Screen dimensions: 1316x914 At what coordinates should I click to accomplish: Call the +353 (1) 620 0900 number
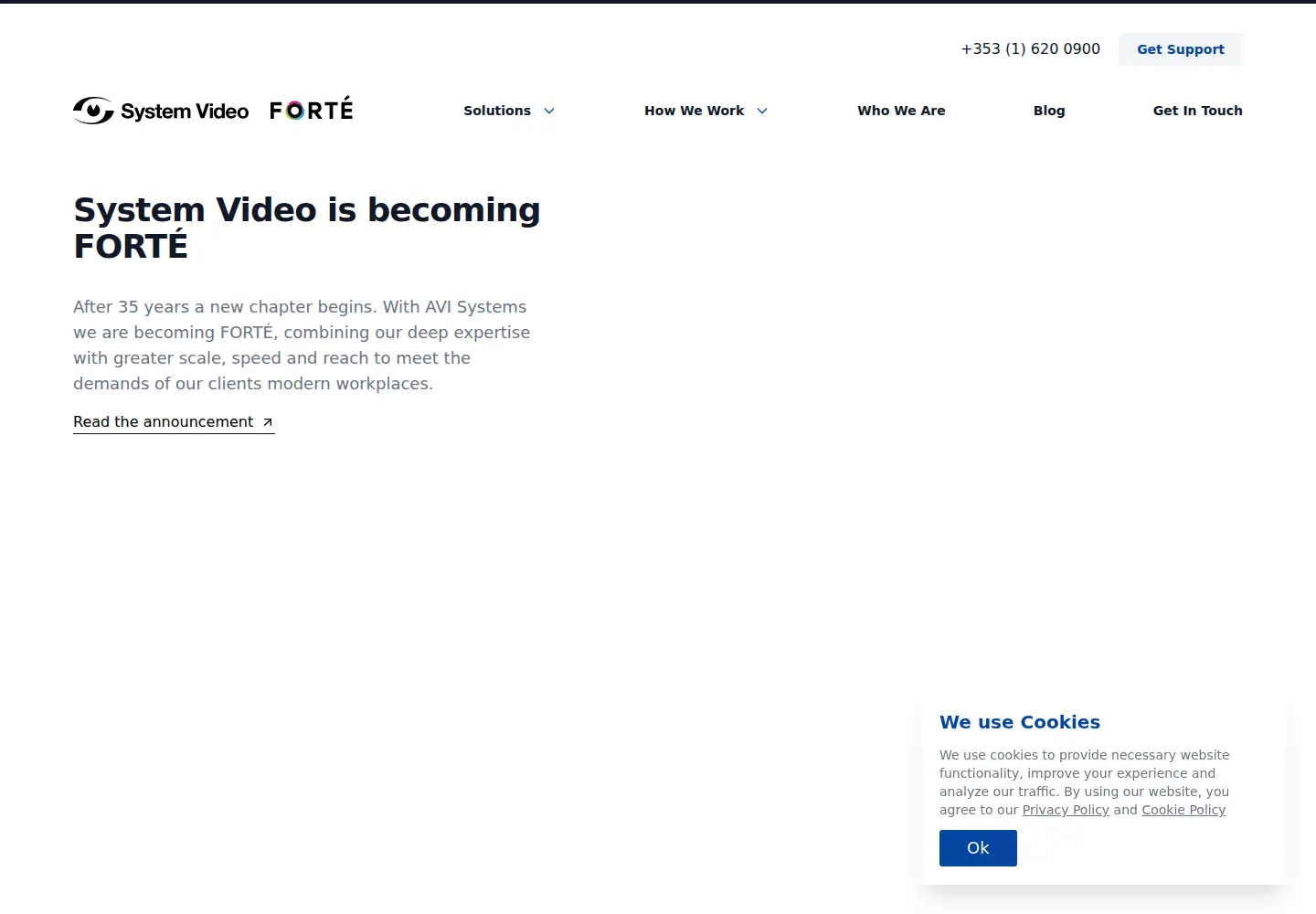1030,49
